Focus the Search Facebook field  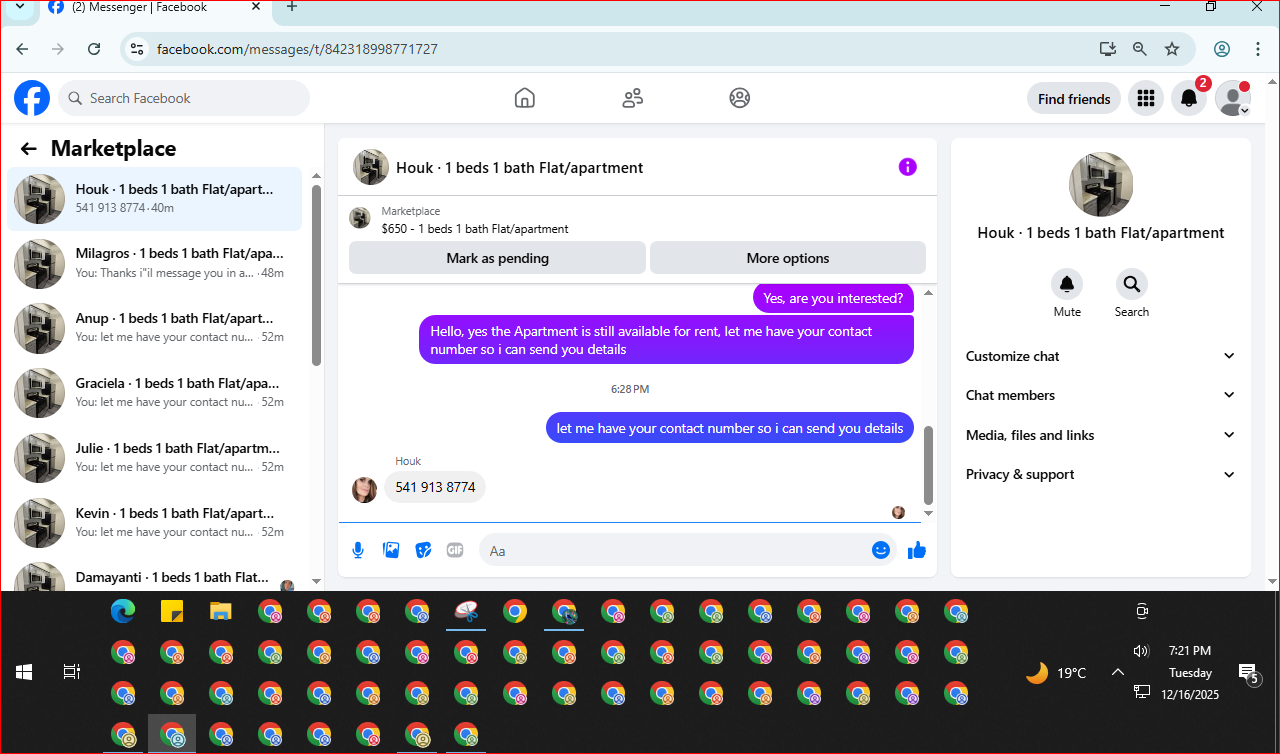tap(184, 98)
